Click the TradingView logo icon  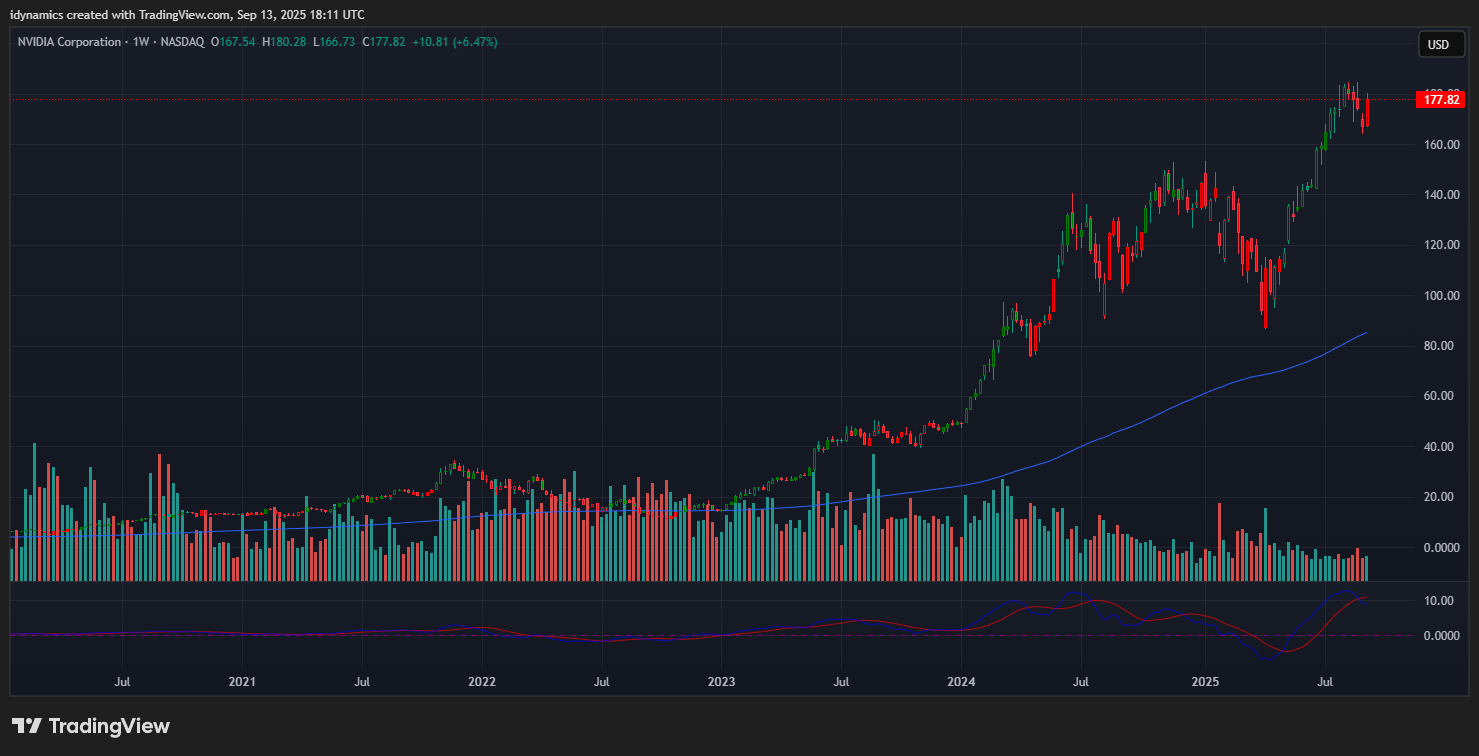[26, 726]
